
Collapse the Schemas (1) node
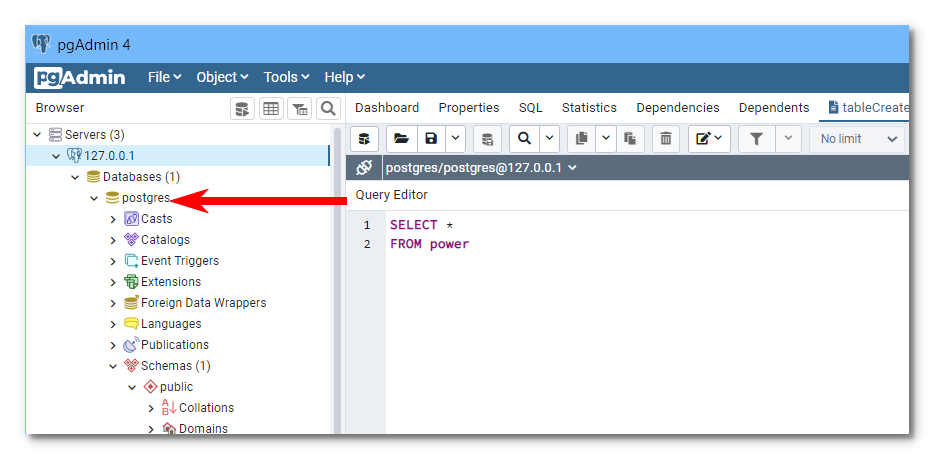pyautogui.click(x=113, y=366)
